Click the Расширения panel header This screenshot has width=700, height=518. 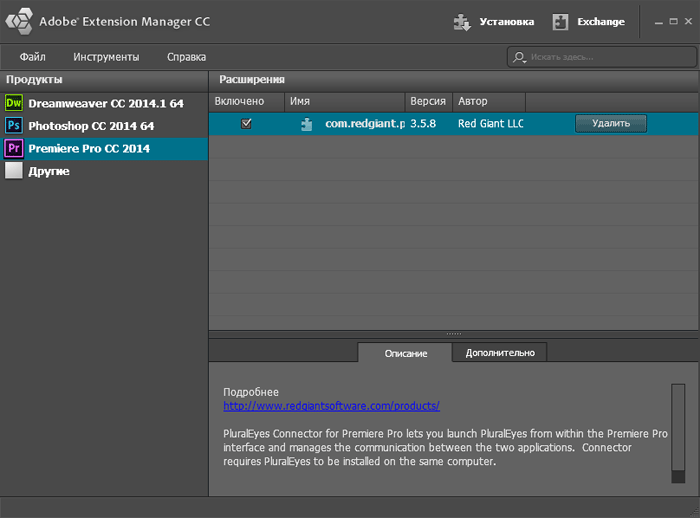pyautogui.click(x=454, y=79)
